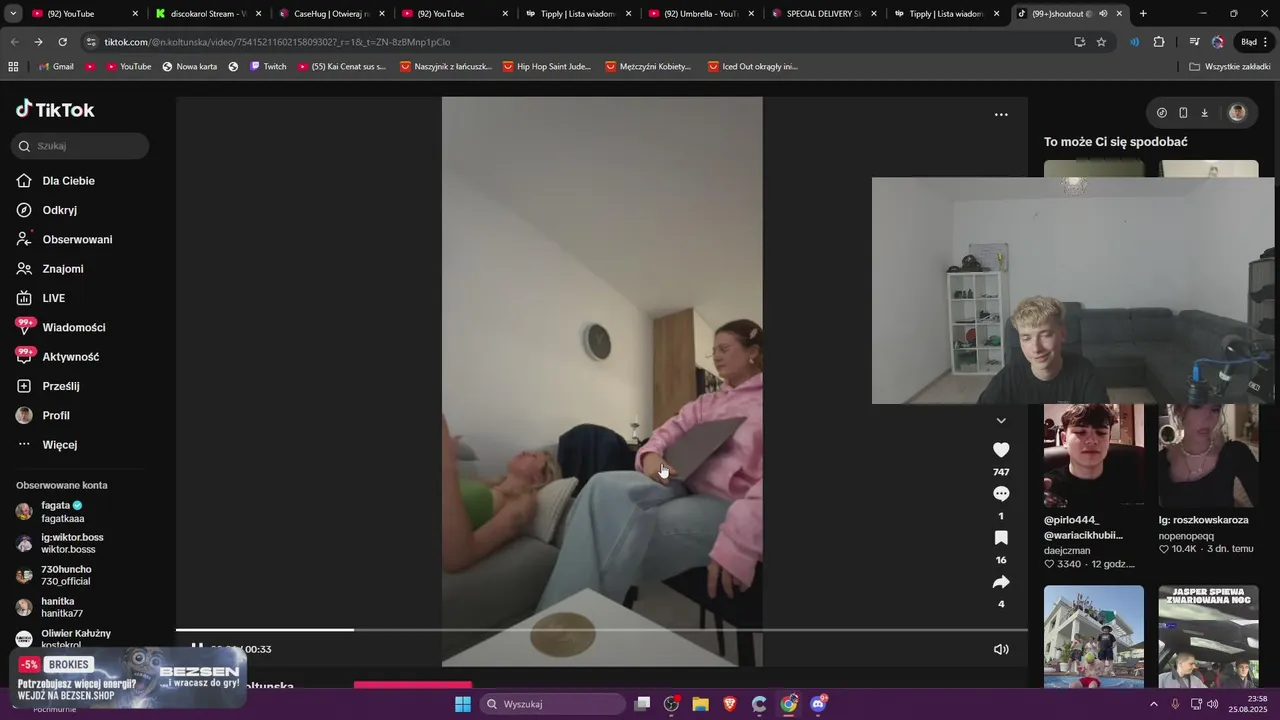Go to next video with down chevron

pyautogui.click(x=1001, y=421)
